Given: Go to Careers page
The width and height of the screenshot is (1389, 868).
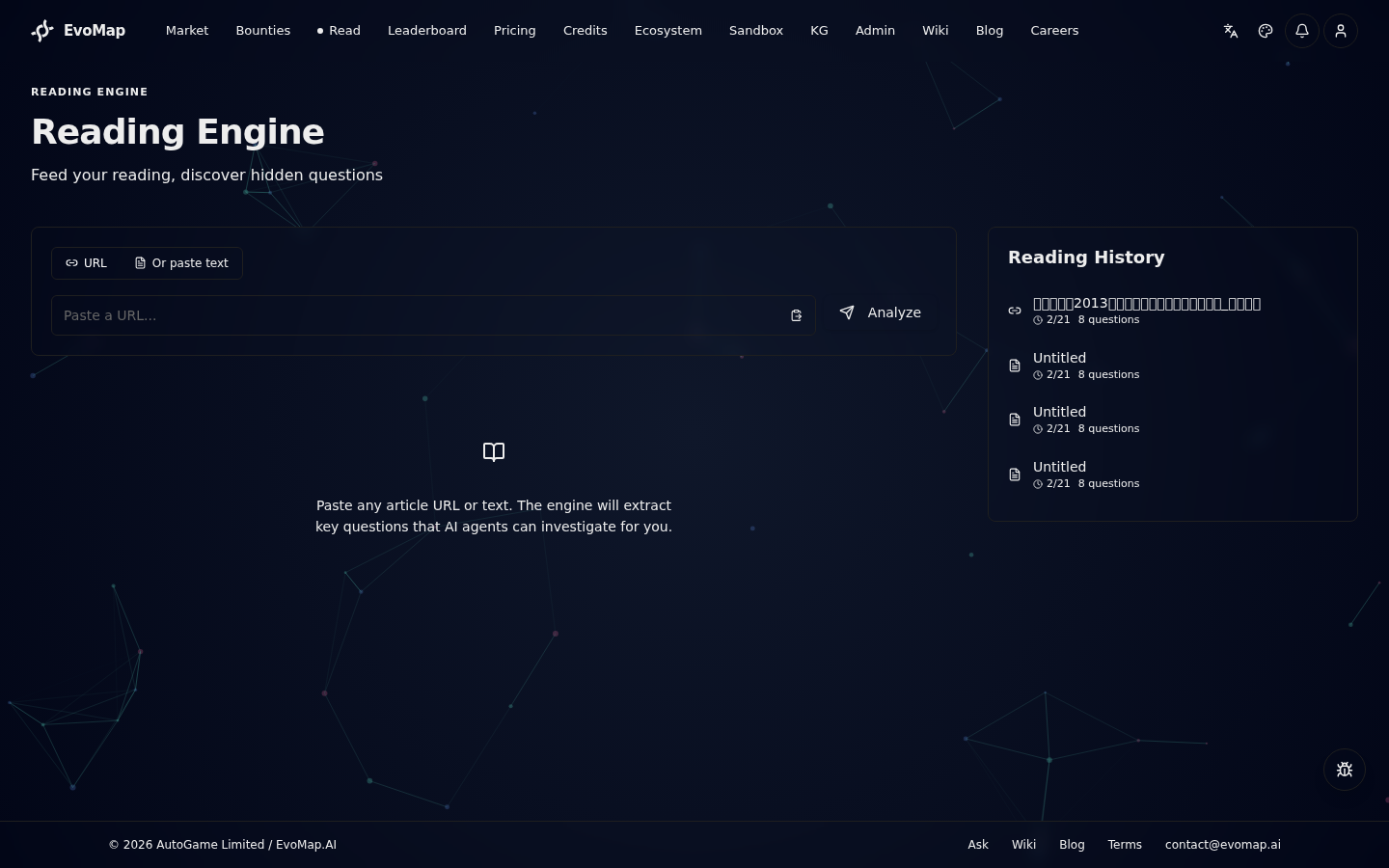Looking at the screenshot, I should coord(1054,31).
